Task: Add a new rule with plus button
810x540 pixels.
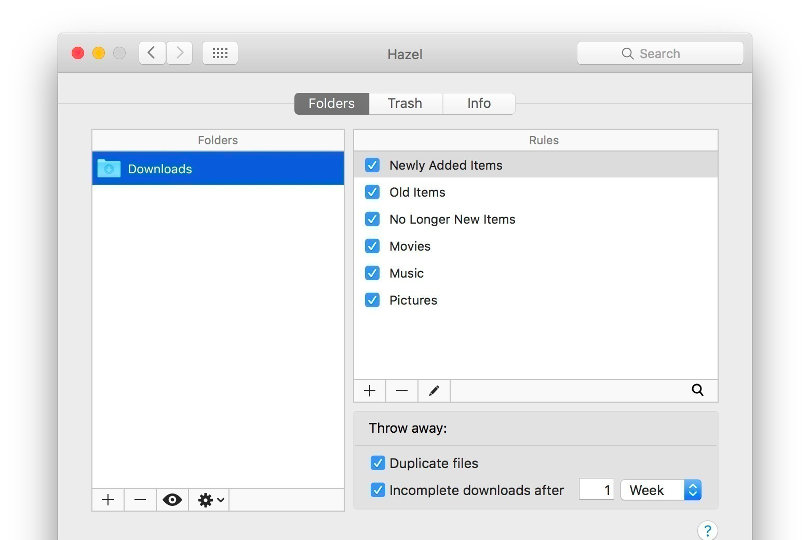Action: 369,391
